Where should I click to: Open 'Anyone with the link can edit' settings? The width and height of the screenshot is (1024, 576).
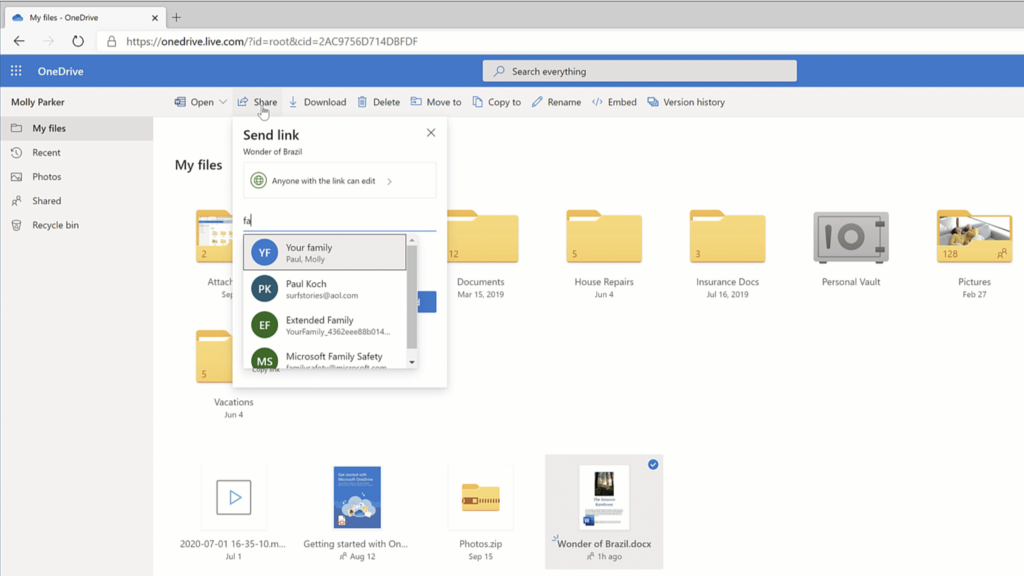(x=340, y=181)
